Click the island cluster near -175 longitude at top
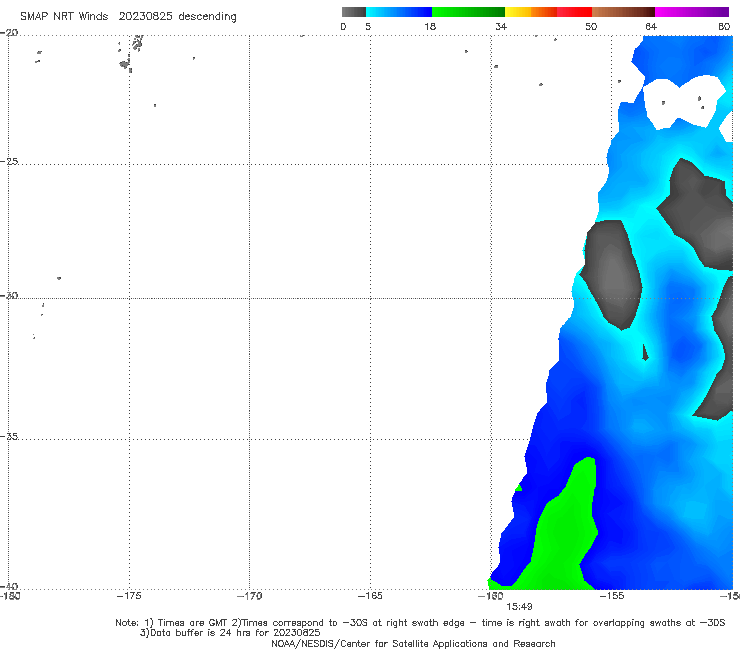Screen dimensions: 740x650 click(x=131, y=53)
